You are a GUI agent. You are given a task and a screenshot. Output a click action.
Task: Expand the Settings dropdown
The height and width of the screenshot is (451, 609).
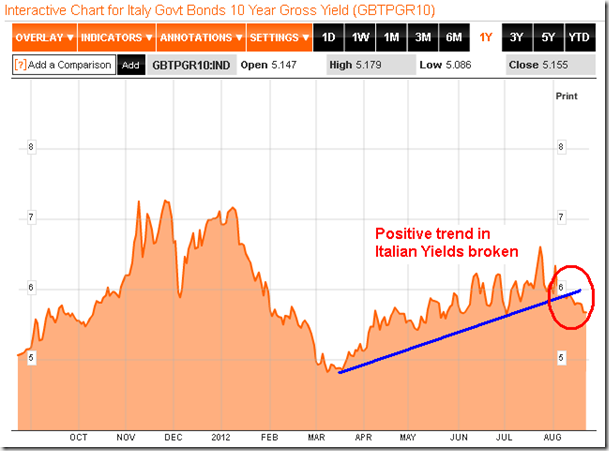[277, 38]
